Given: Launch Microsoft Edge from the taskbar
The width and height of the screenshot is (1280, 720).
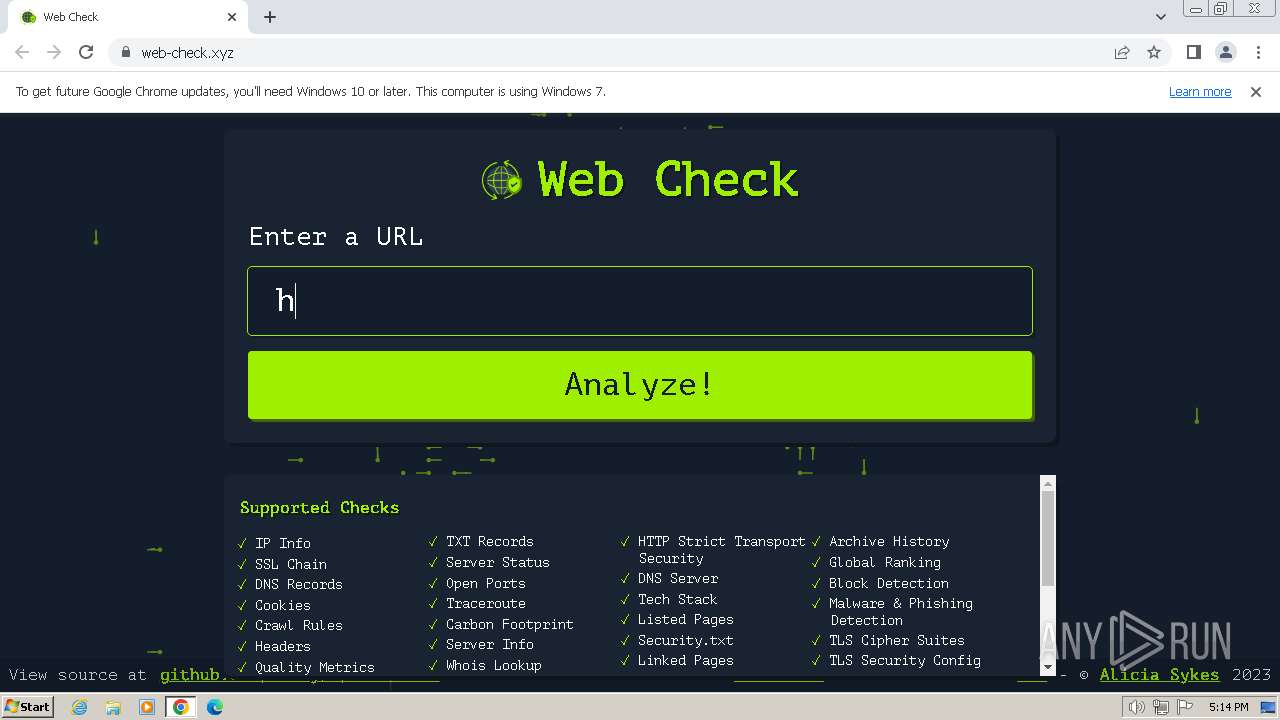Looking at the screenshot, I should pyautogui.click(x=215, y=707).
